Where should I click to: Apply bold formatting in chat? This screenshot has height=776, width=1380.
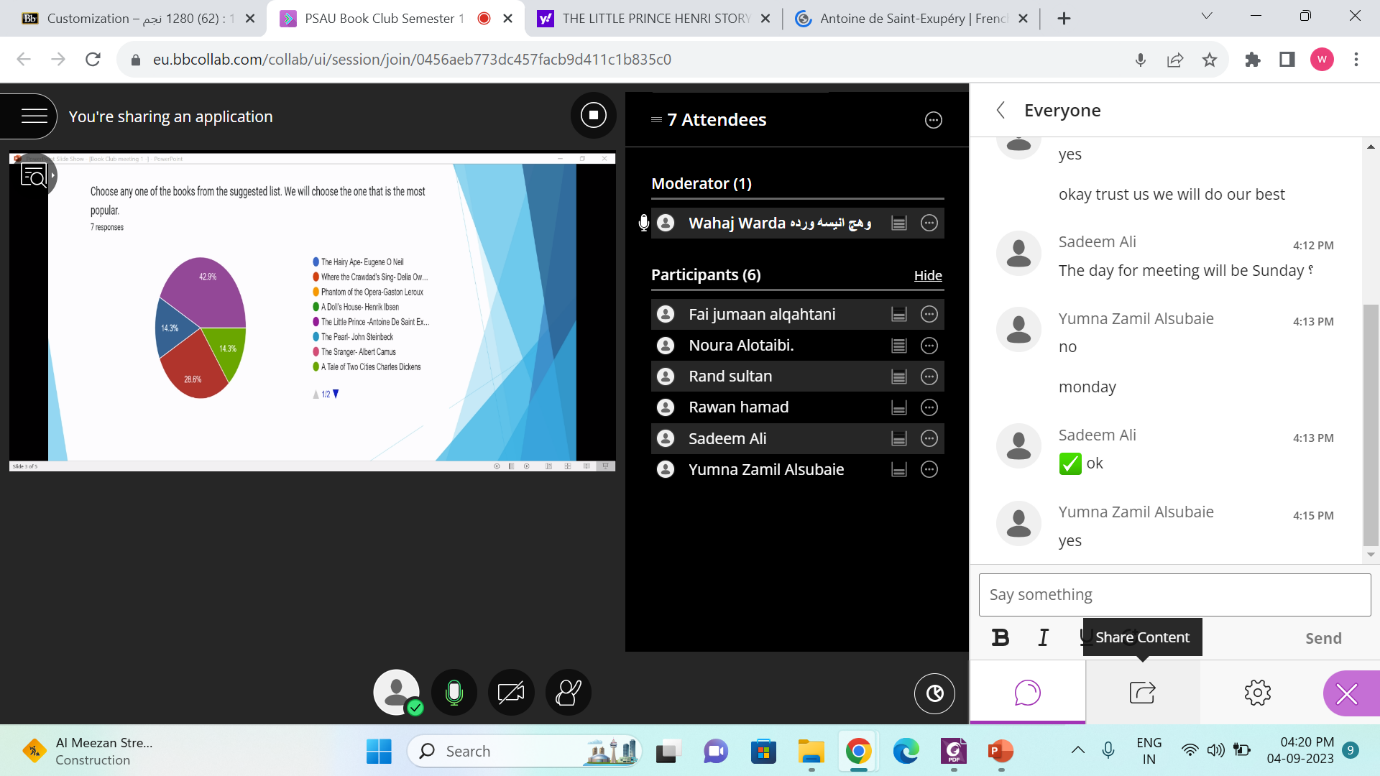tap(1000, 638)
